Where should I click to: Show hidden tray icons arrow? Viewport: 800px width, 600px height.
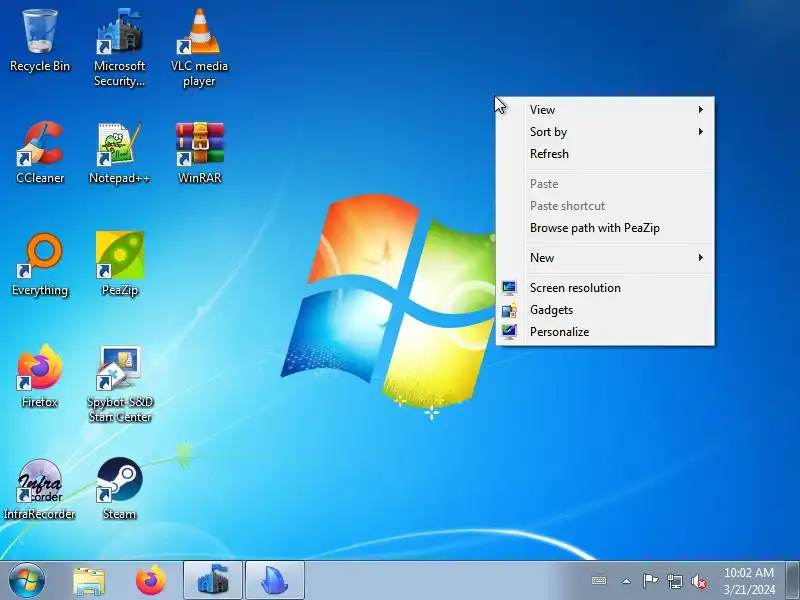pos(626,581)
